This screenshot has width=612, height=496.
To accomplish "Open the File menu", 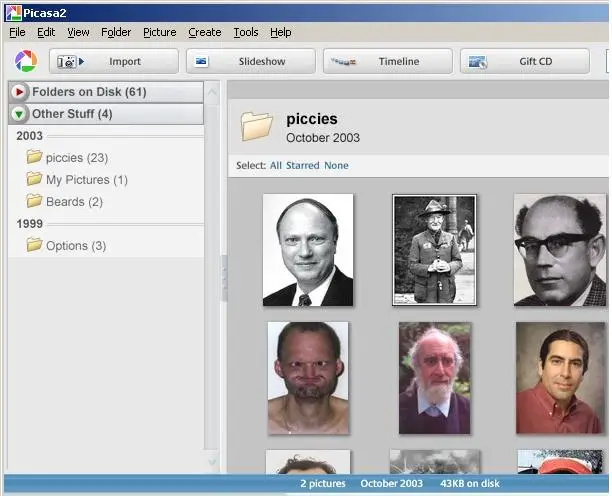I will (17, 32).
